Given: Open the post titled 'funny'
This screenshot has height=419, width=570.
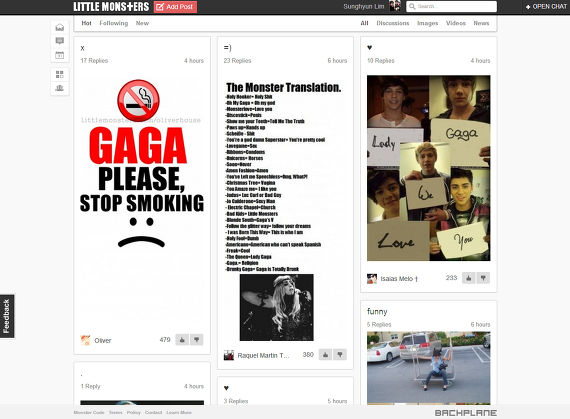Looking at the screenshot, I should tap(377, 311).
